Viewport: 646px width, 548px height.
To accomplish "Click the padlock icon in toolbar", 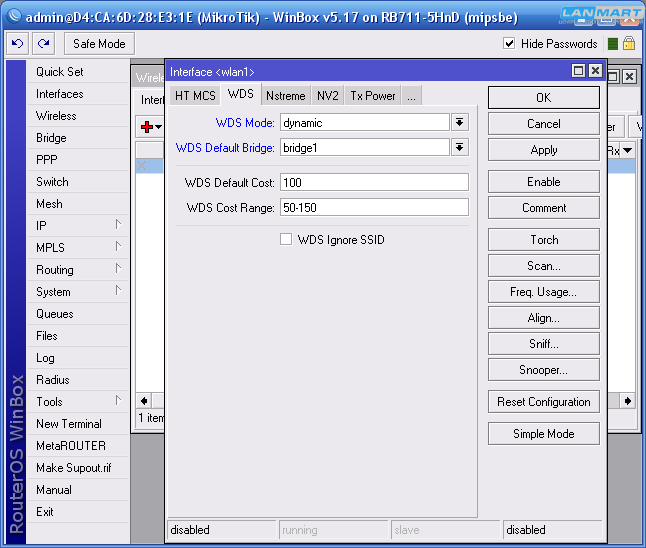I will 629,43.
